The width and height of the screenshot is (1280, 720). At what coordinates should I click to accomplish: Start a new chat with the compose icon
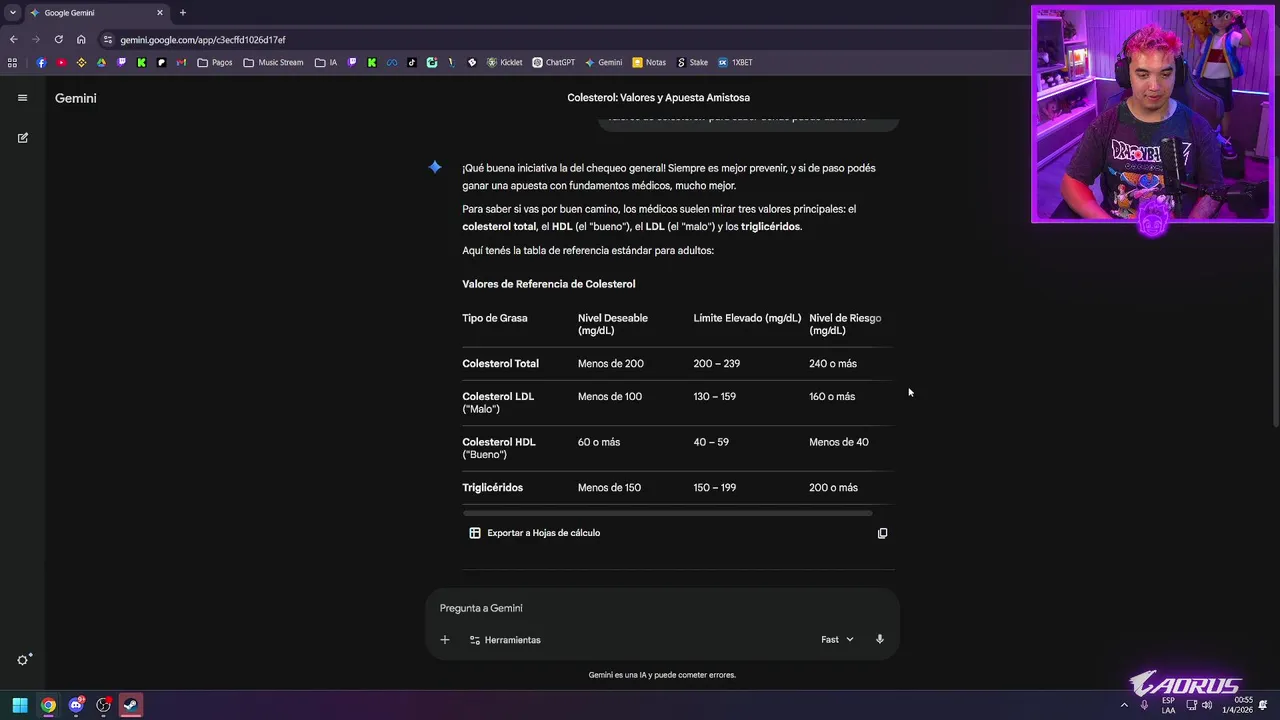pyautogui.click(x=22, y=138)
